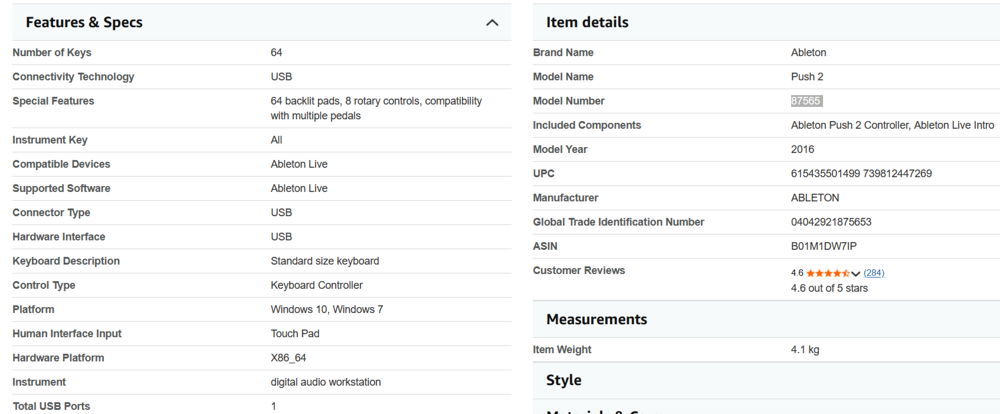Click the Instrument value digital audio workstation
Screen dimensions: 1000x414
click(325, 382)
